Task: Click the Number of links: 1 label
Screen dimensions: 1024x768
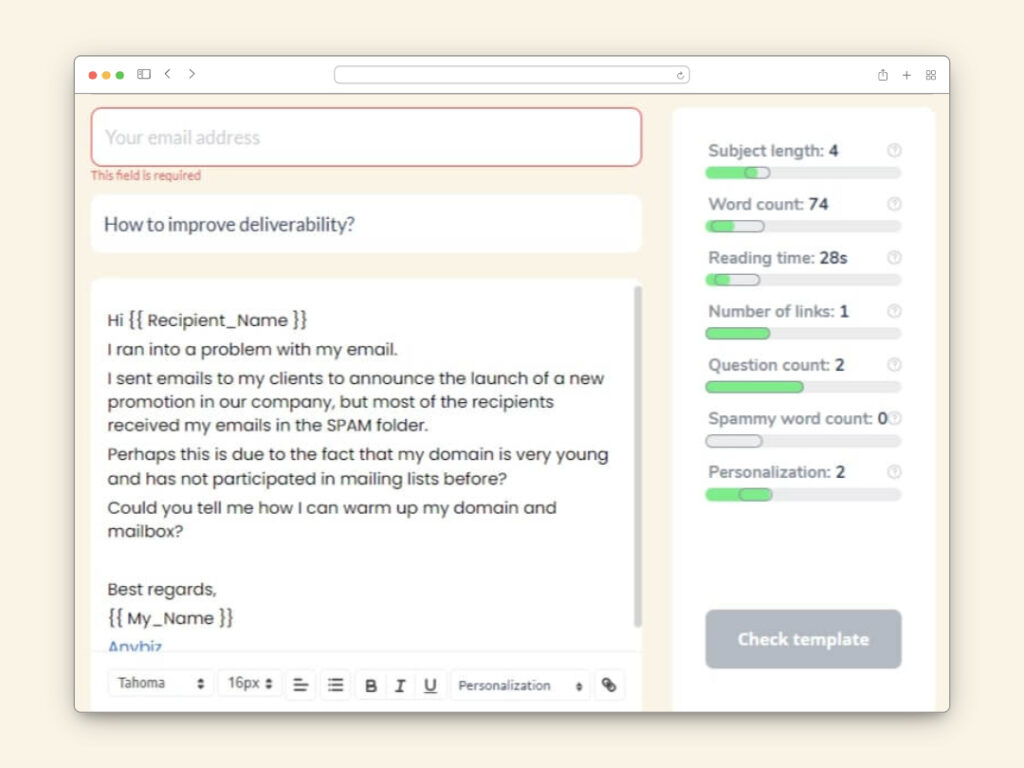Action: (778, 312)
